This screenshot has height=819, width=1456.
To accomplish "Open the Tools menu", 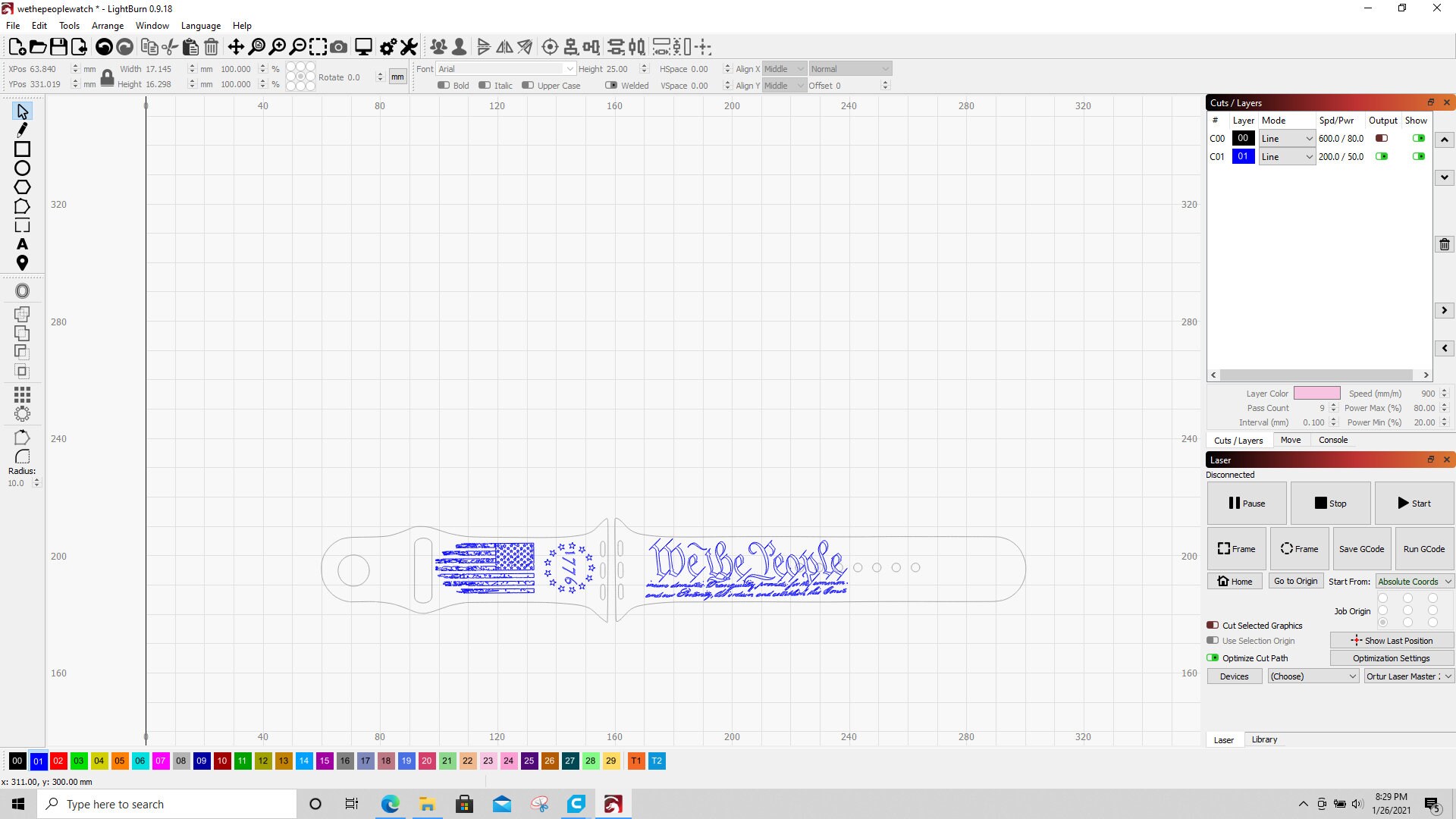I will pyautogui.click(x=69, y=26).
